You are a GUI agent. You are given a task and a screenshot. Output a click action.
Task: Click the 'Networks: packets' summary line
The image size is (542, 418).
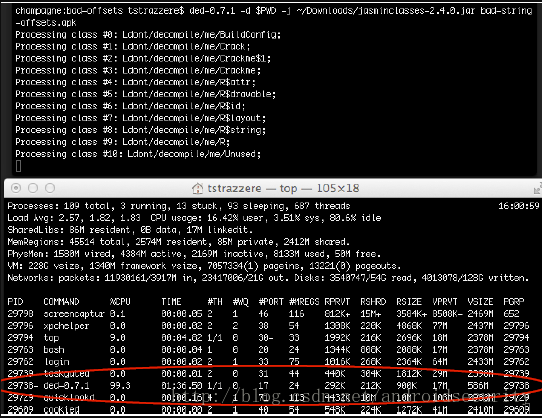pyautogui.click(x=268, y=278)
